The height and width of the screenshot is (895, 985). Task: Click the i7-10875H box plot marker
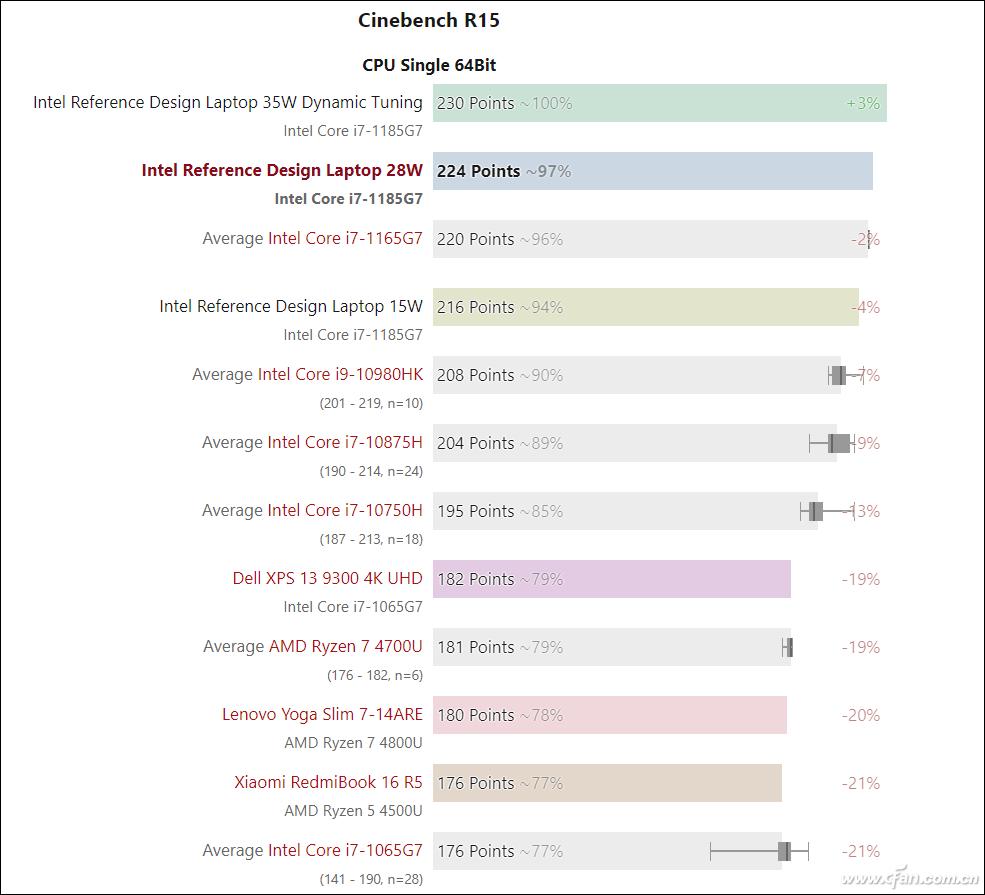(x=839, y=443)
